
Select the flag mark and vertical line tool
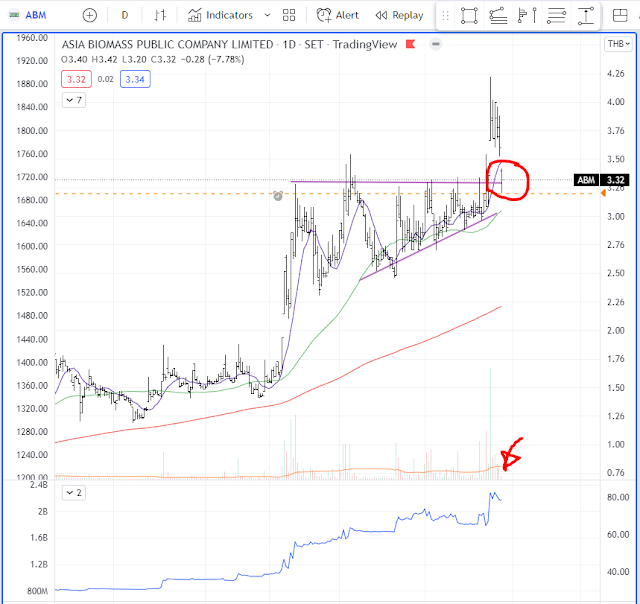click(527, 16)
